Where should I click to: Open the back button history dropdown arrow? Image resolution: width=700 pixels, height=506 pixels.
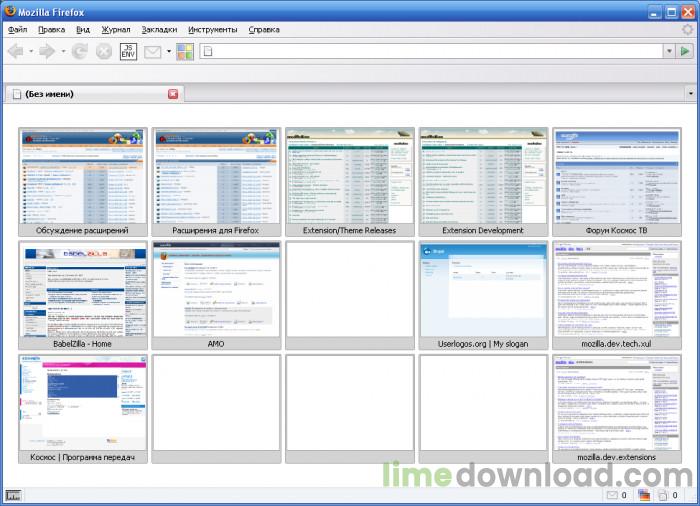tap(31, 51)
